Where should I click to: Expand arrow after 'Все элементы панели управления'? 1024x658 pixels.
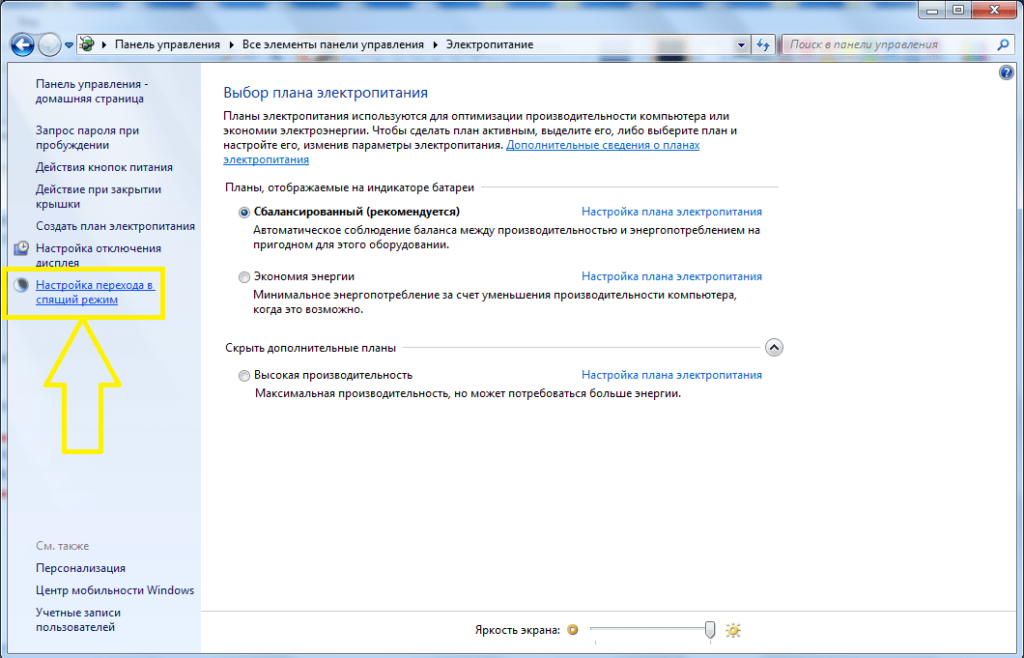(435, 44)
